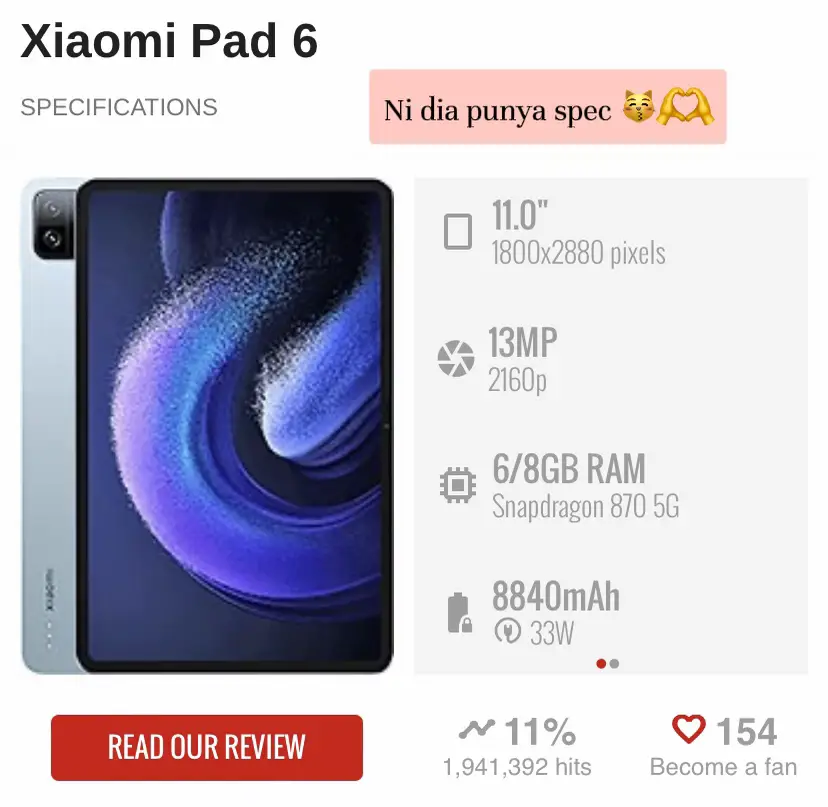
Task: Click the kissing cat emoji
Action: (x=638, y=107)
